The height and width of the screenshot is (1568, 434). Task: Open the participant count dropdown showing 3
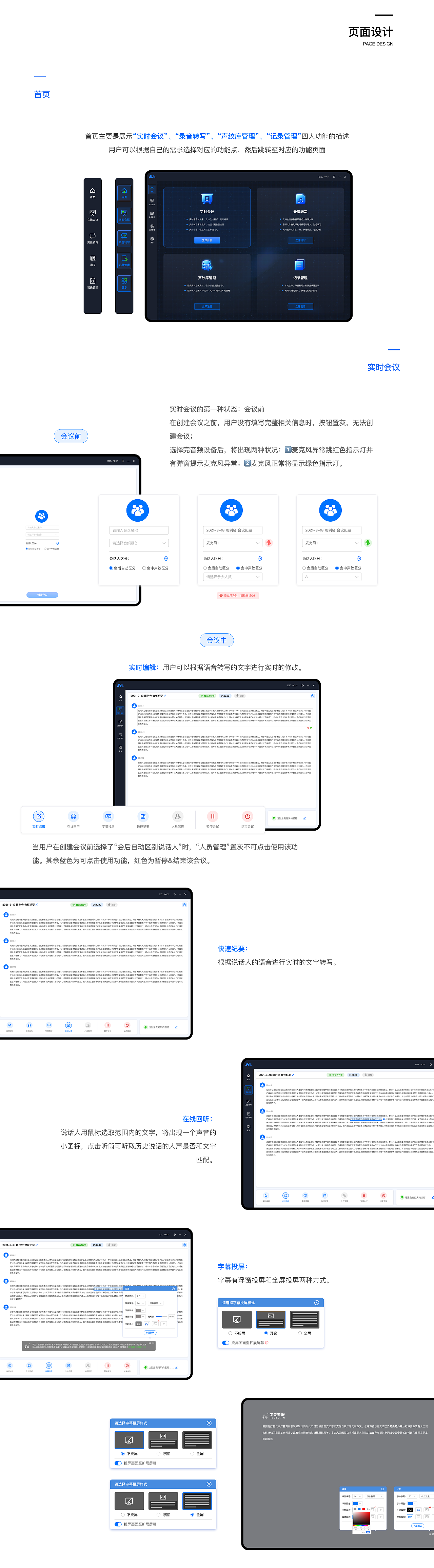click(332, 577)
